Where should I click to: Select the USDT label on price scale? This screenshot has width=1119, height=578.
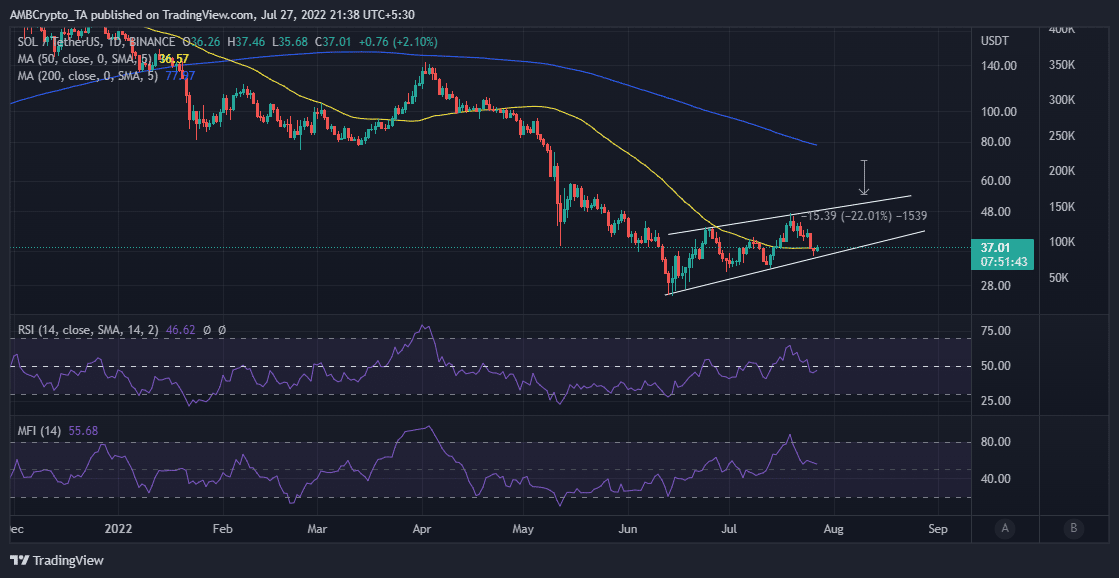point(993,40)
